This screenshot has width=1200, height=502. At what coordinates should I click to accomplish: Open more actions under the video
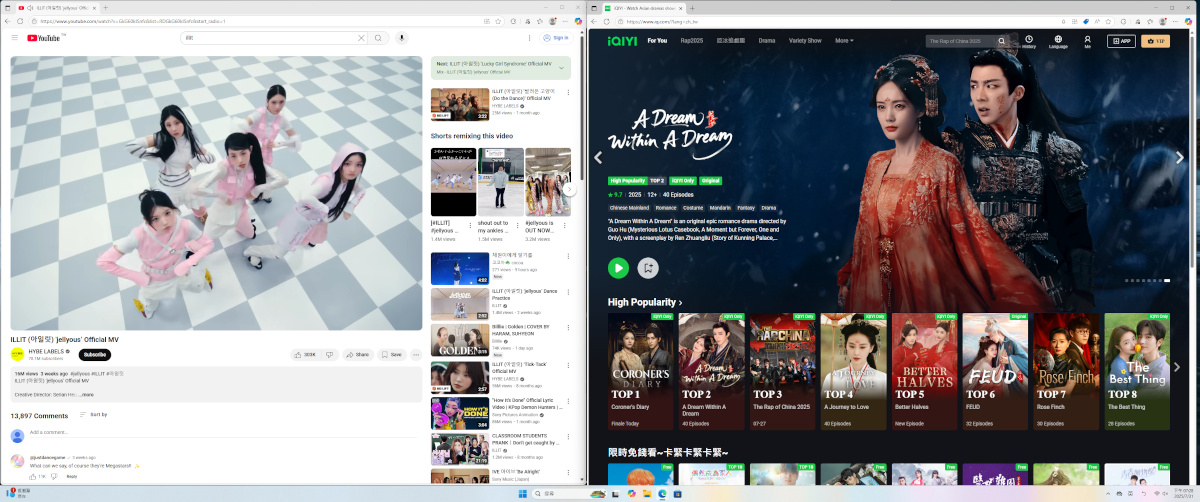pyautogui.click(x=415, y=354)
